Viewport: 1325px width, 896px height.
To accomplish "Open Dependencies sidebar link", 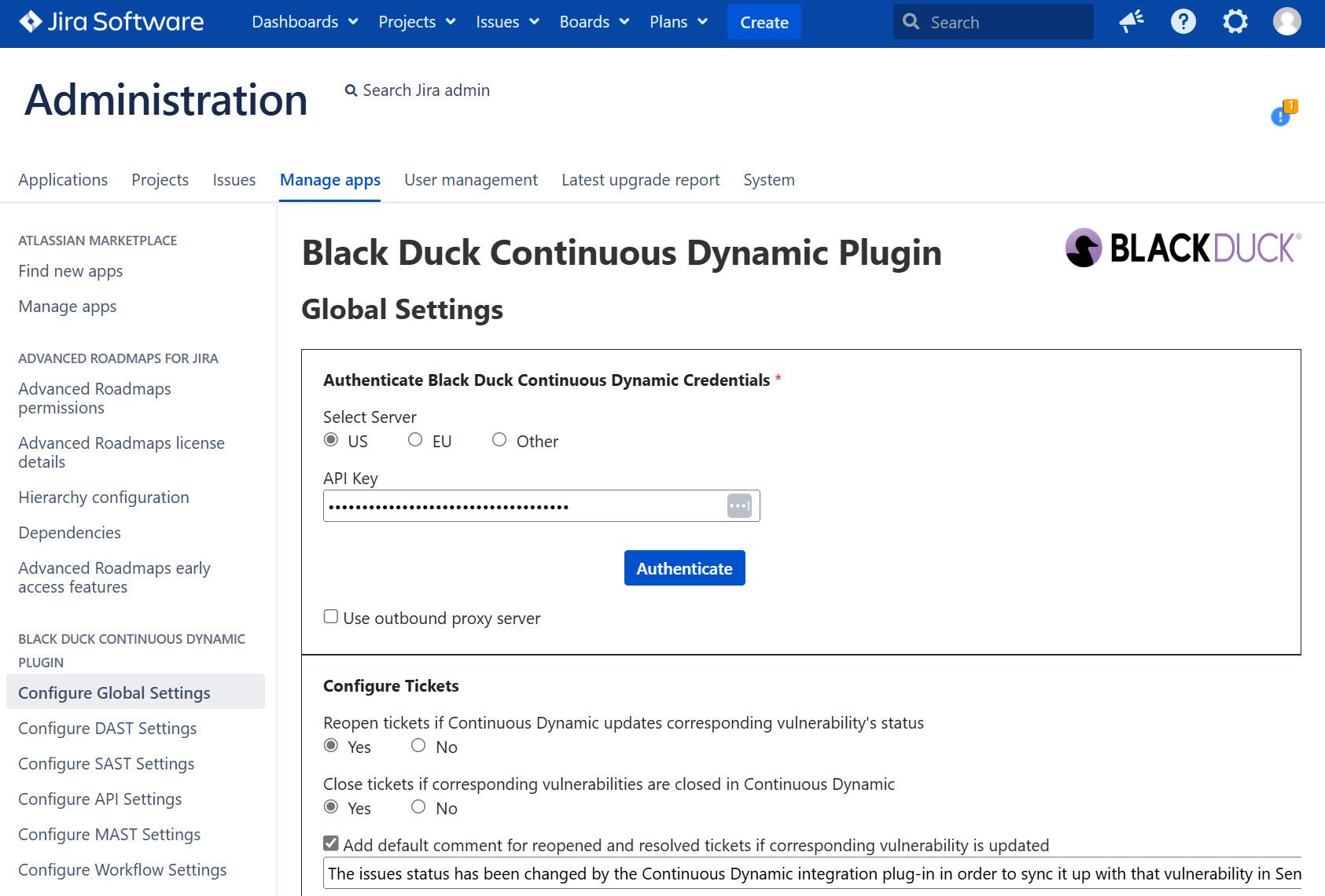I will (x=70, y=533).
